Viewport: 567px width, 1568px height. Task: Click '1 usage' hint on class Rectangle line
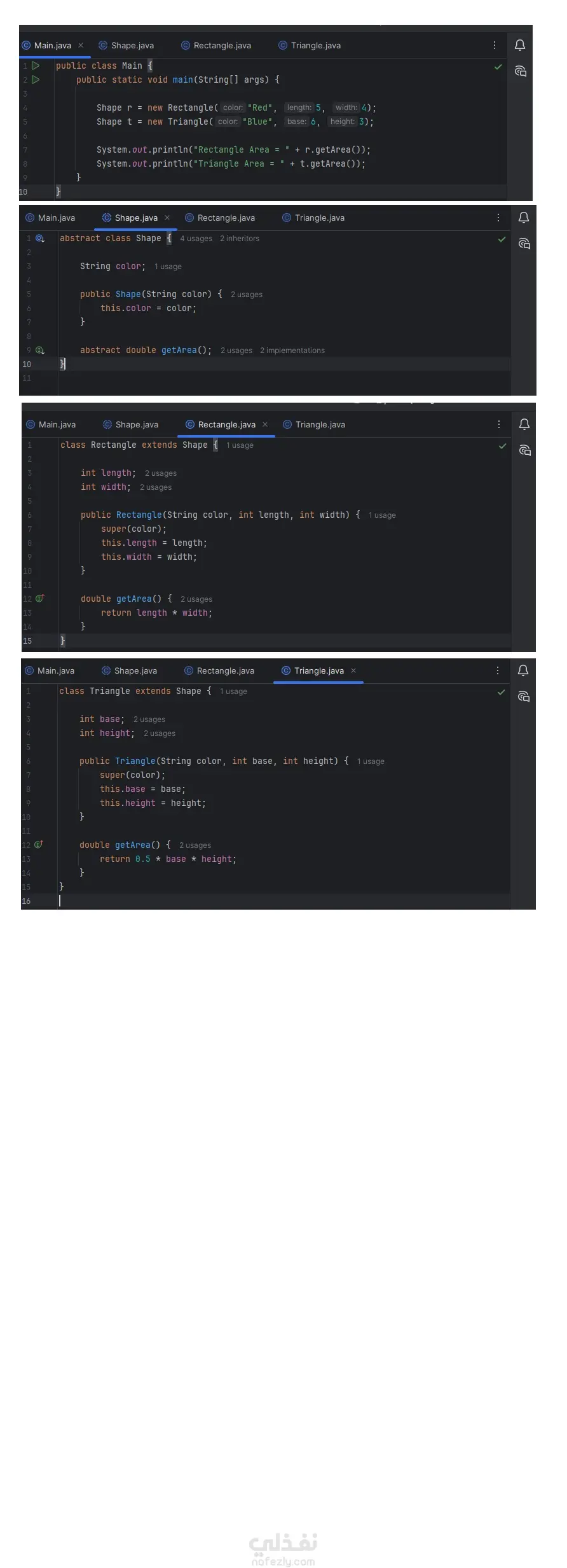click(x=240, y=445)
